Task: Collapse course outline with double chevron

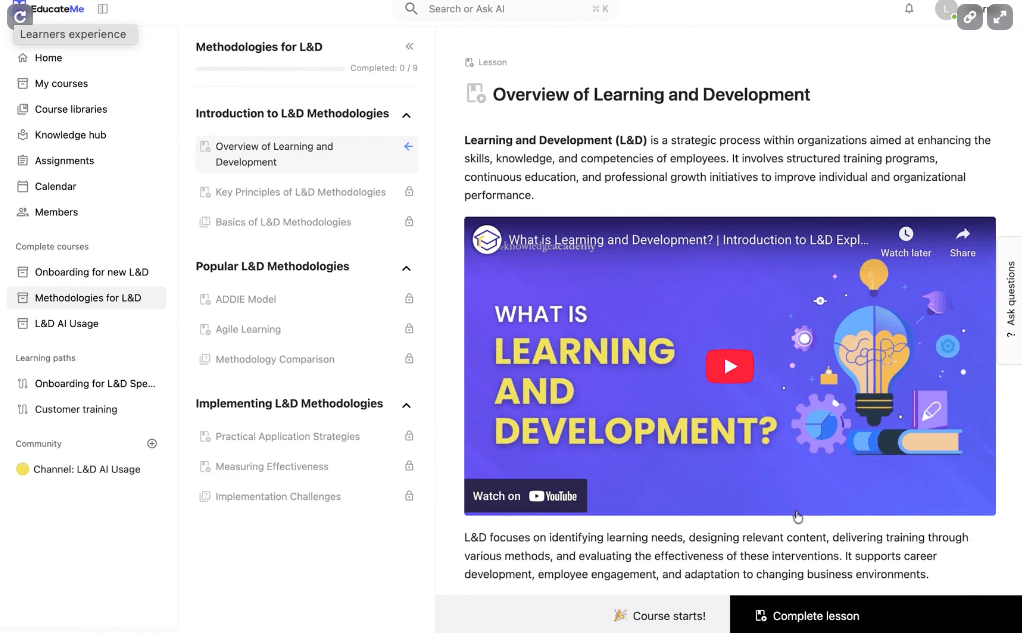Action: pos(409,47)
